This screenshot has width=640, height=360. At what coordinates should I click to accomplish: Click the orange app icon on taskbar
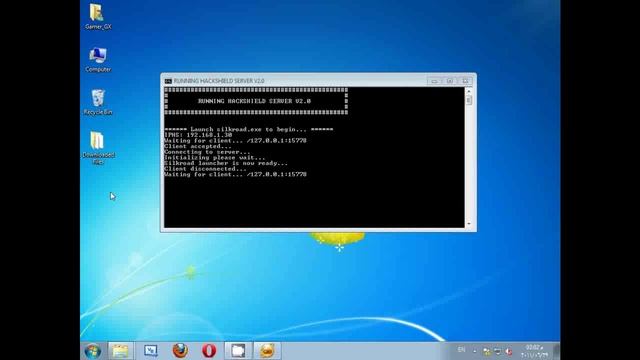267,351
